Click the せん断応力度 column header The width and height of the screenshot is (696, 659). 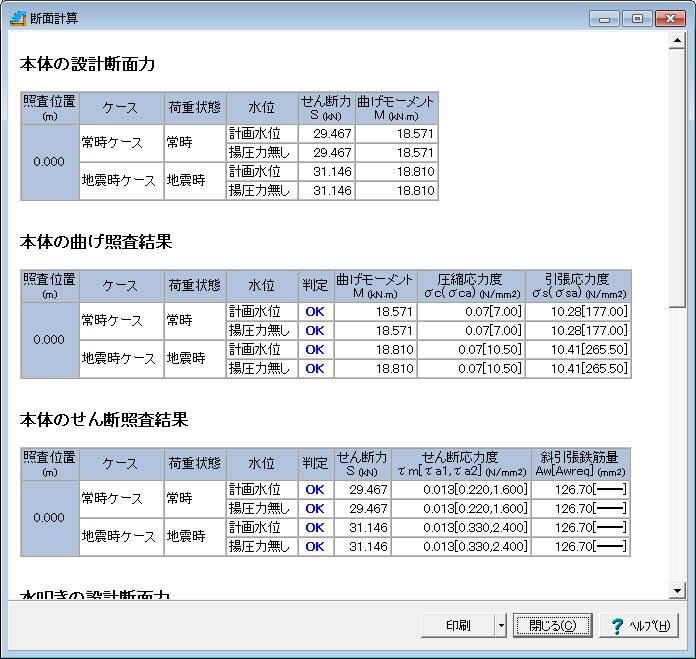(461, 464)
